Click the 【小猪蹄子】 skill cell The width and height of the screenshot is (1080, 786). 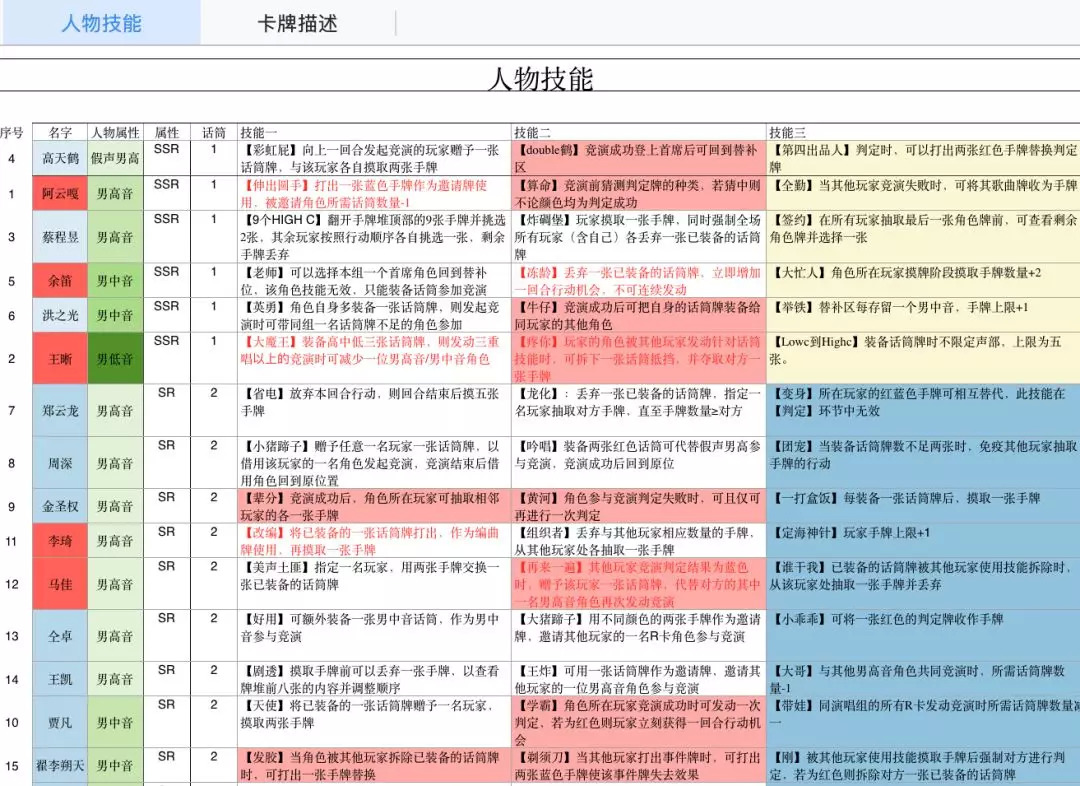coord(374,463)
